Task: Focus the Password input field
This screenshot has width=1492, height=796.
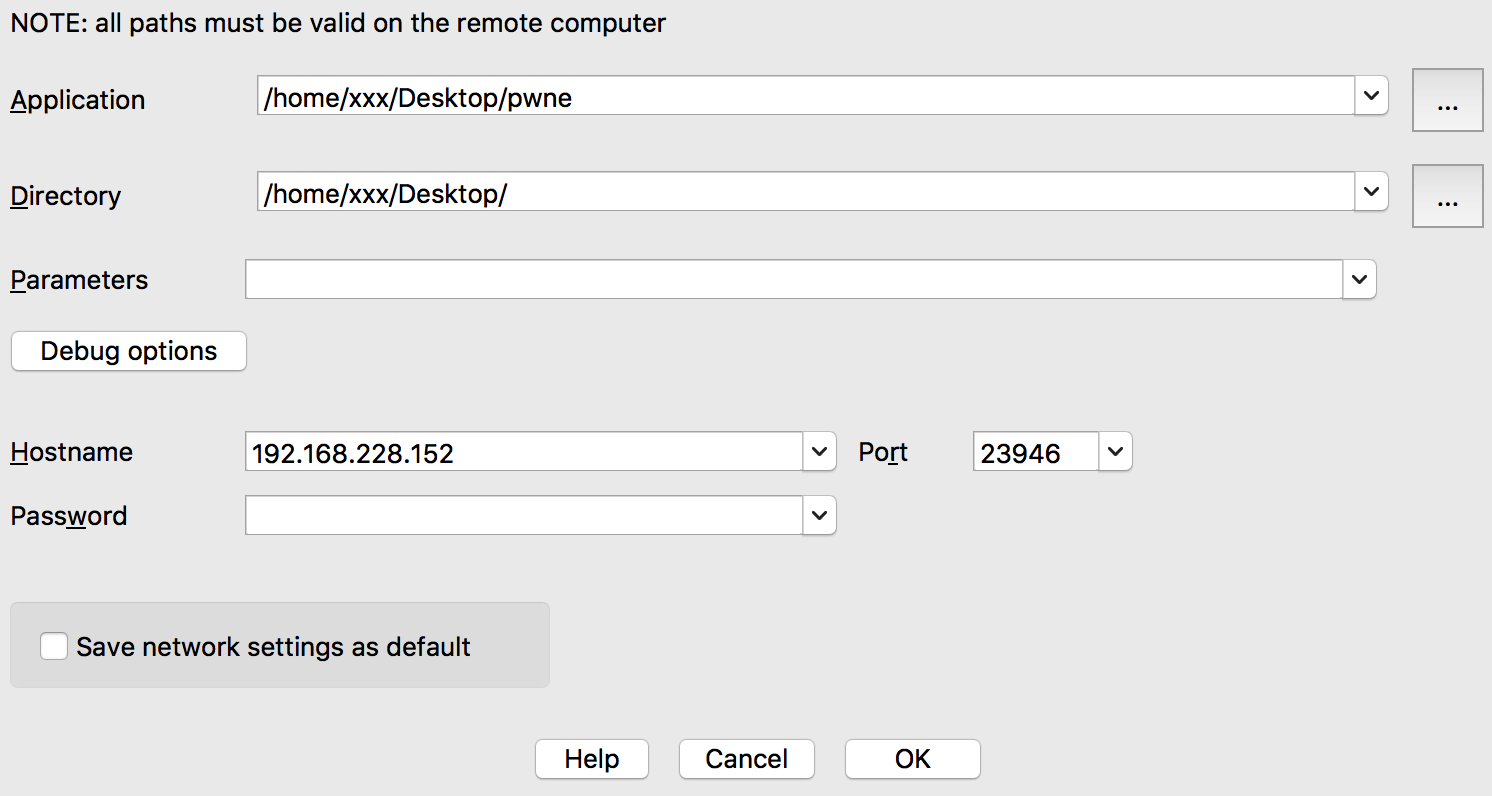Action: (x=524, y=515)
